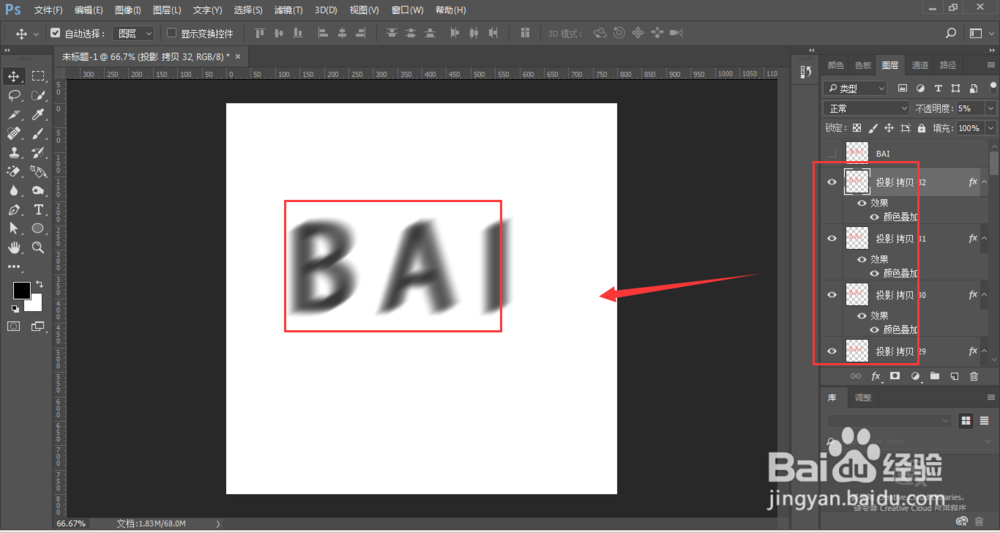Select the Zoom tool
1000x533 pixels.
(x=38, y=247)
